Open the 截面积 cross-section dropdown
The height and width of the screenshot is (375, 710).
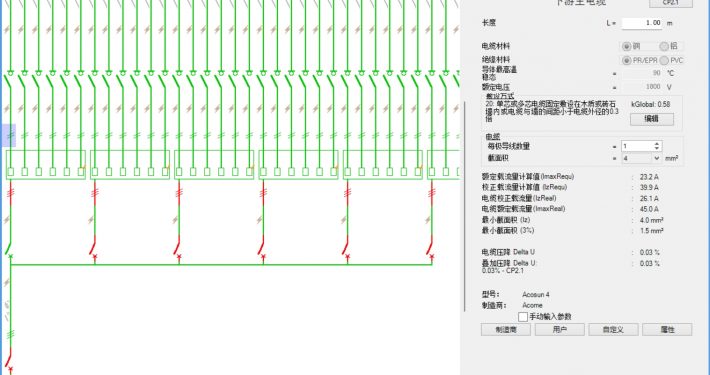click(x=657, y=158)
